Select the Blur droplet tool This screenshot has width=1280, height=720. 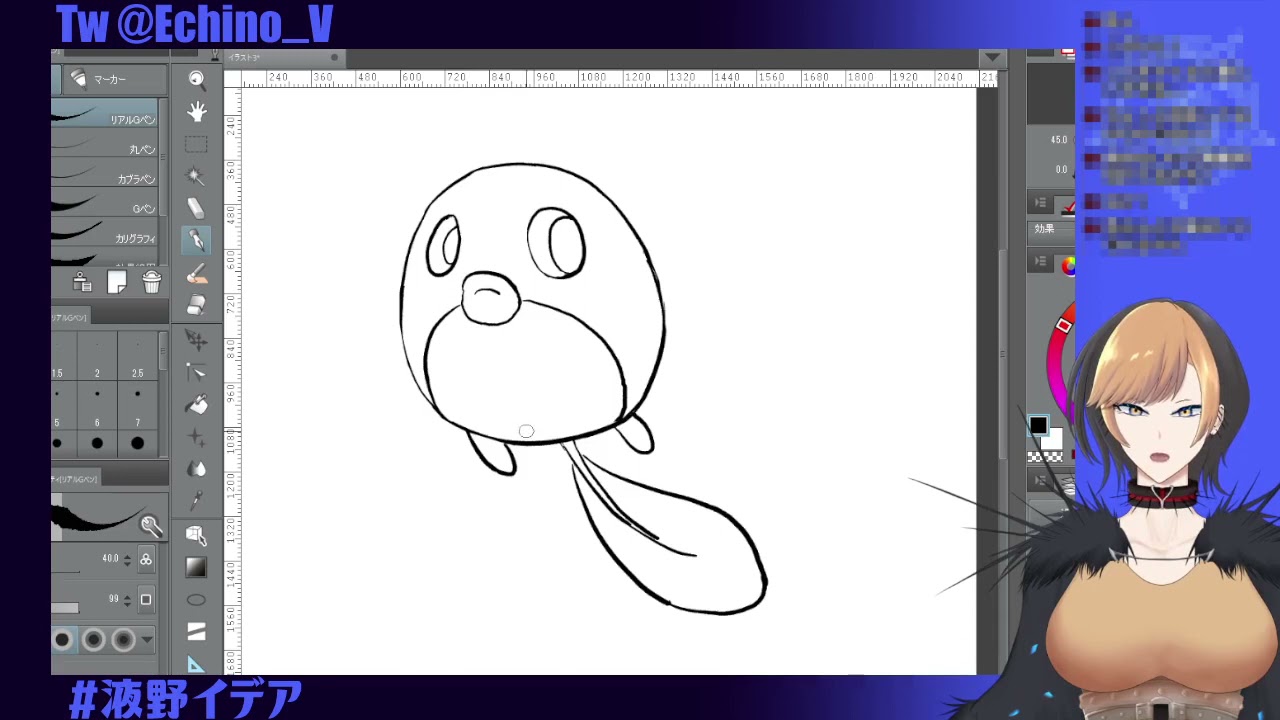point(196,469)
